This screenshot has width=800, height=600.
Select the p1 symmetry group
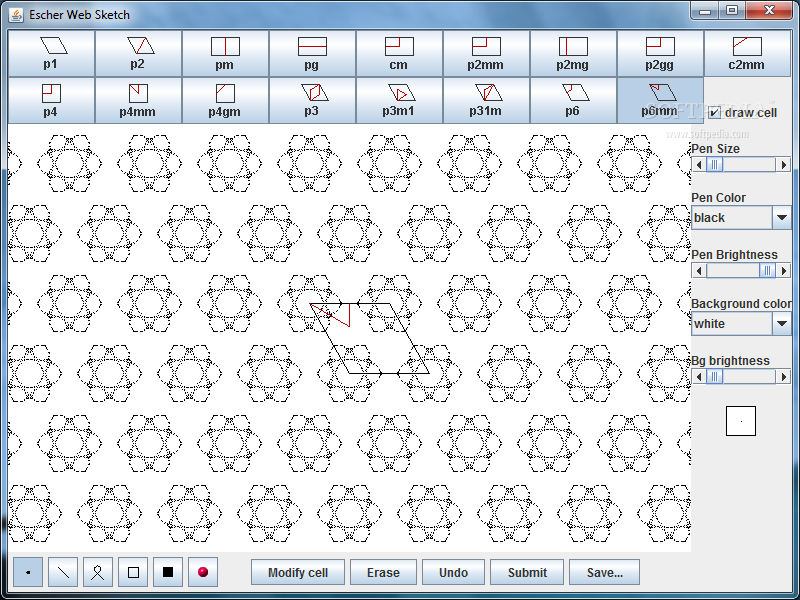(x=52, y=54)
